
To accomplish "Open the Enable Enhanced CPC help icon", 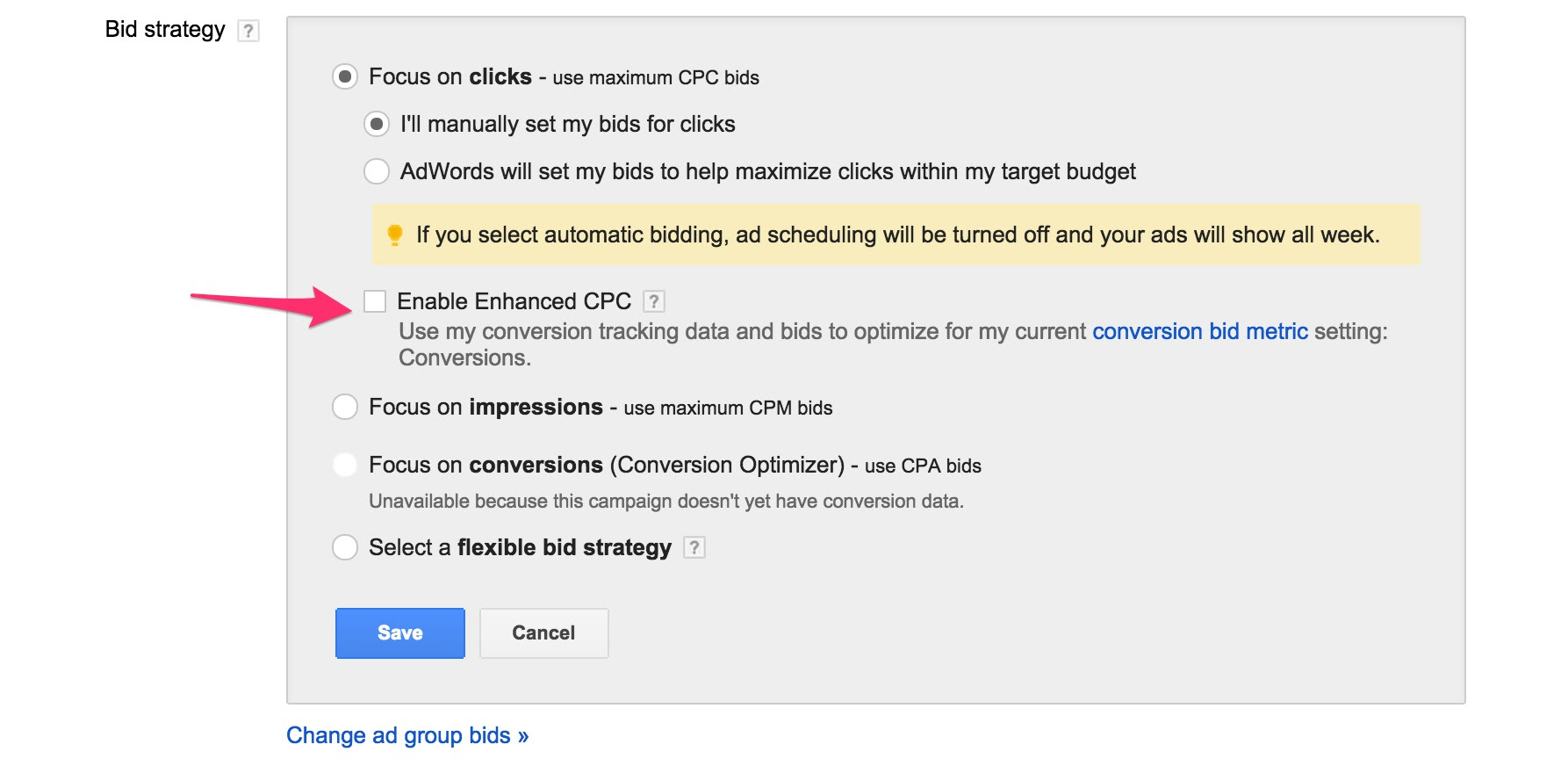I will 653,301.
